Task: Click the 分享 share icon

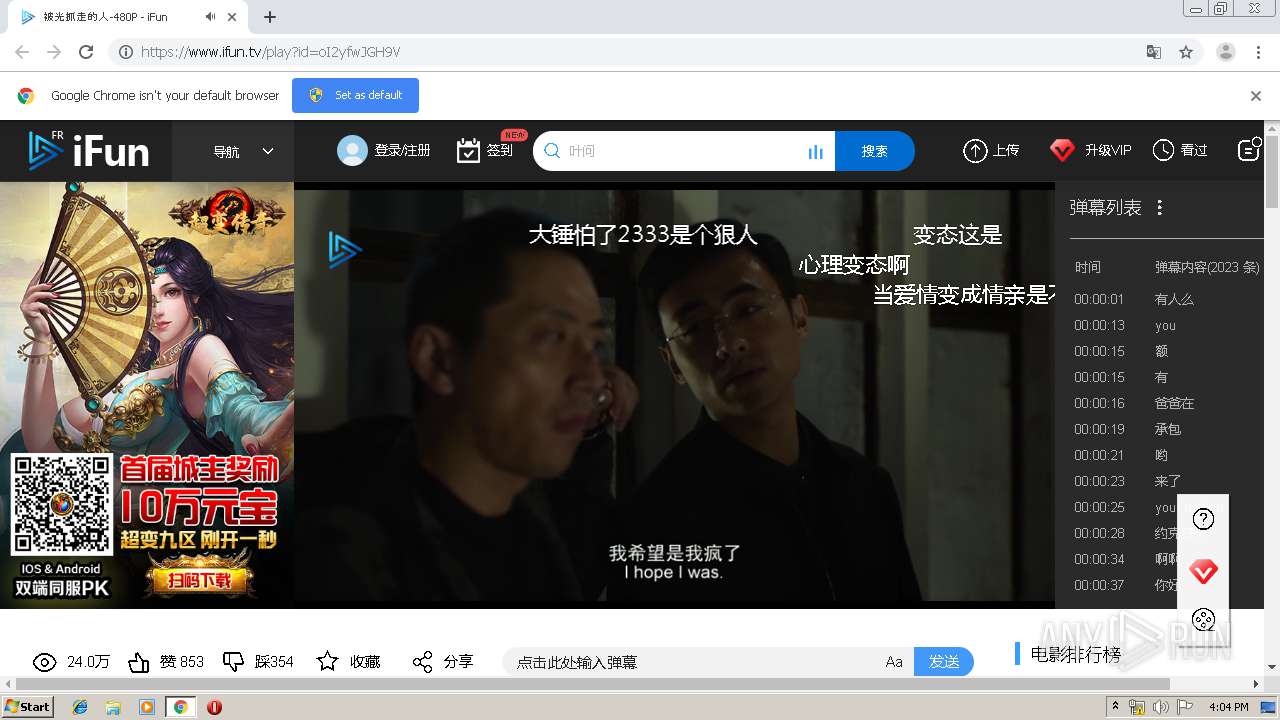Action: 422,662
